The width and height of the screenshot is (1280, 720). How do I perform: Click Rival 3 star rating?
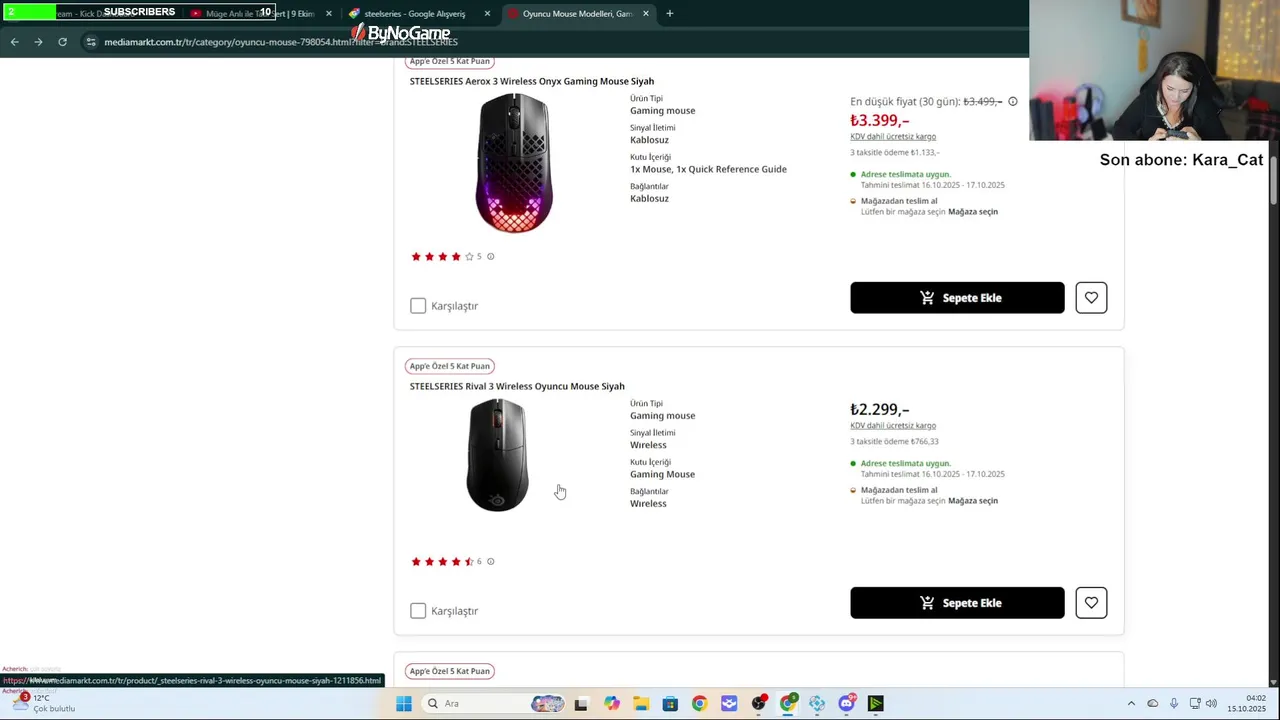pos(442,562)
